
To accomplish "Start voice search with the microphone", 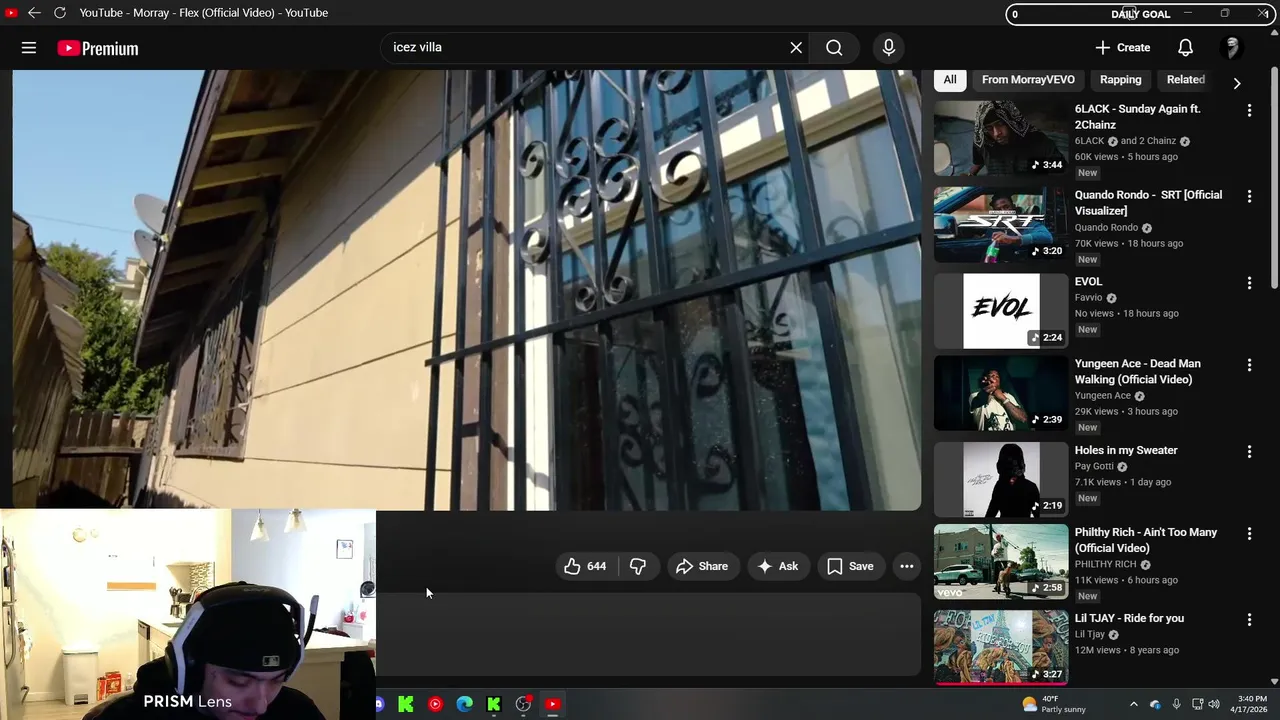I will (x=888, y=47).
